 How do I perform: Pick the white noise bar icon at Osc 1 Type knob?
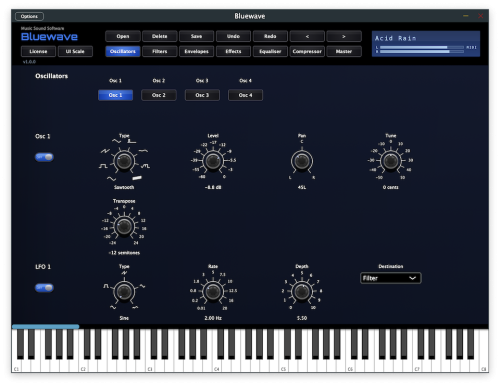point(137,178)
